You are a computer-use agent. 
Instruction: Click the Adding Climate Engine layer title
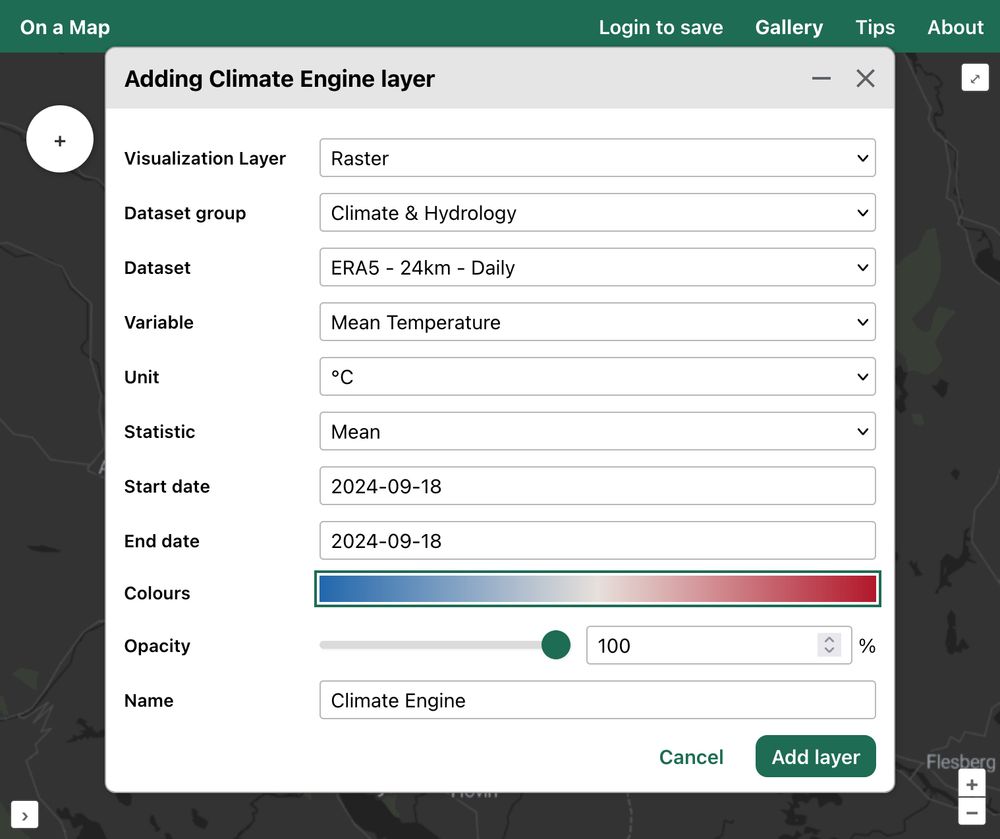click(279, 79)
